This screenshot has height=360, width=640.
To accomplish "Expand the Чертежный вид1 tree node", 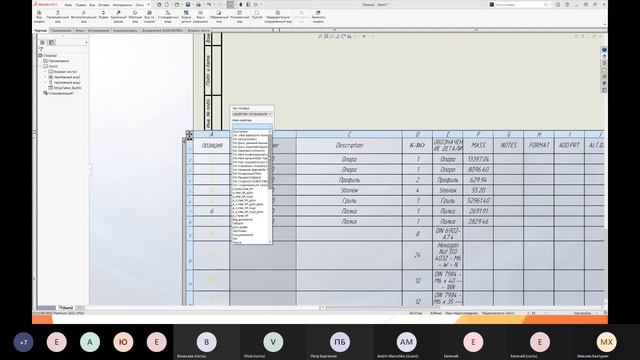I will [45, 77].
